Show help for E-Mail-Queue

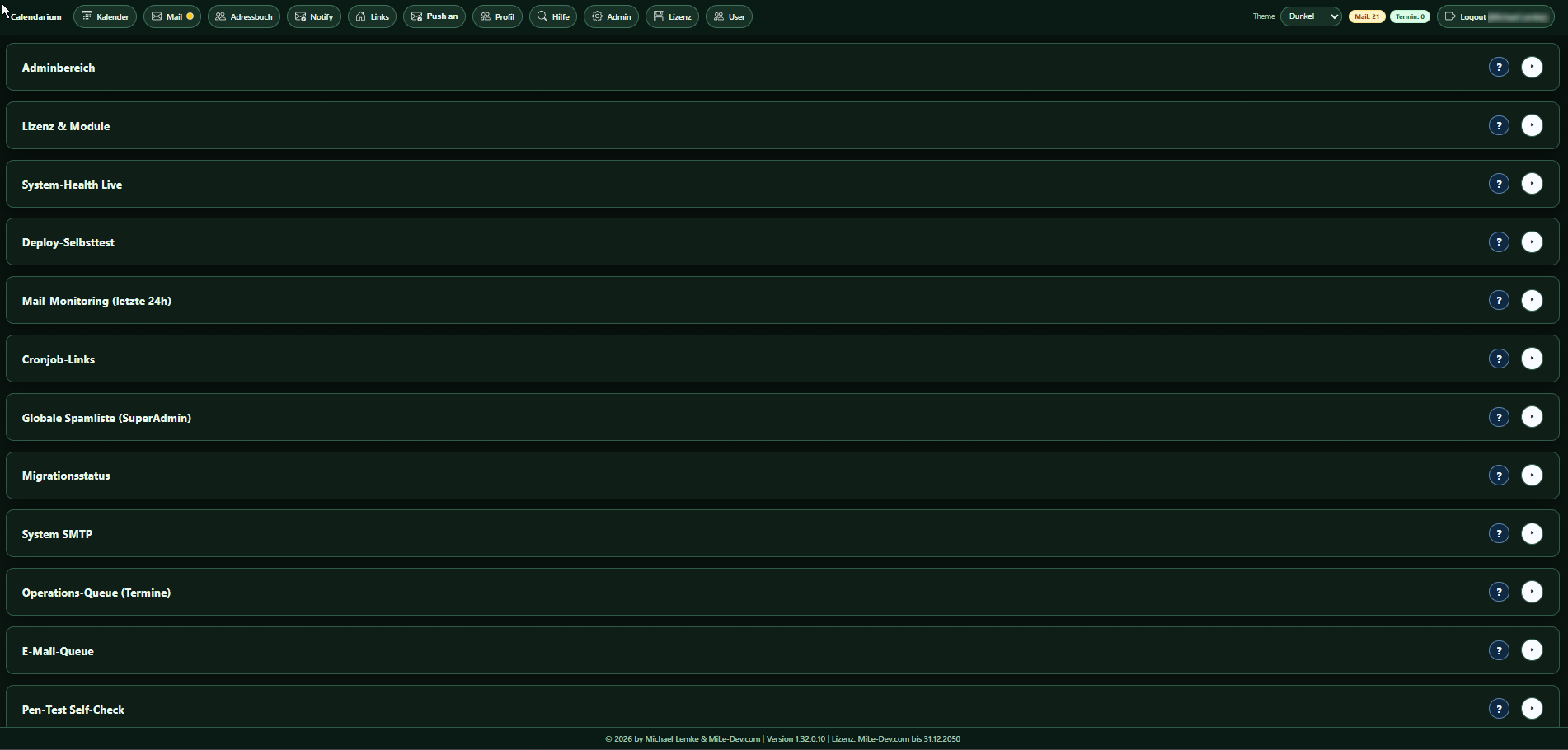pyautogui.click(x=1499, y=650)
